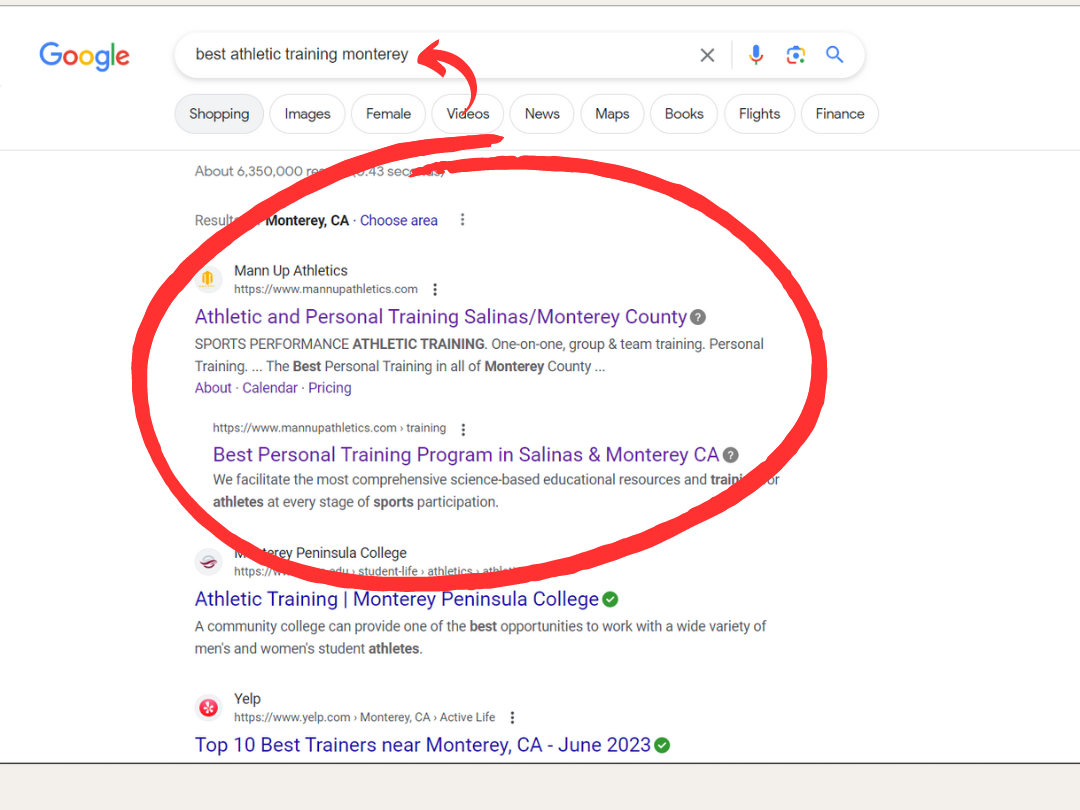Viewport: 1080px width, 810px height.
Task: Click the magnifying glass search icon
Action: pos(835,54)
